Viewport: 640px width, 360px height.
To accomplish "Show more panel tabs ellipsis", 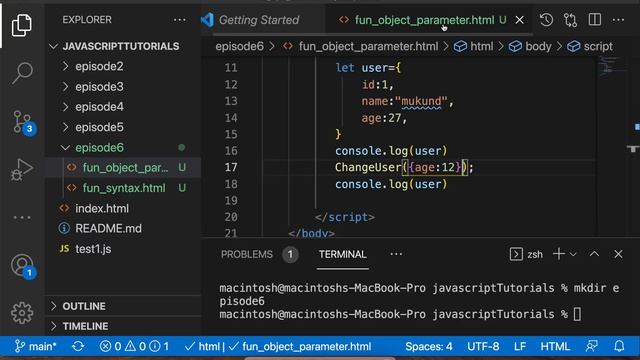I will 396,254.
